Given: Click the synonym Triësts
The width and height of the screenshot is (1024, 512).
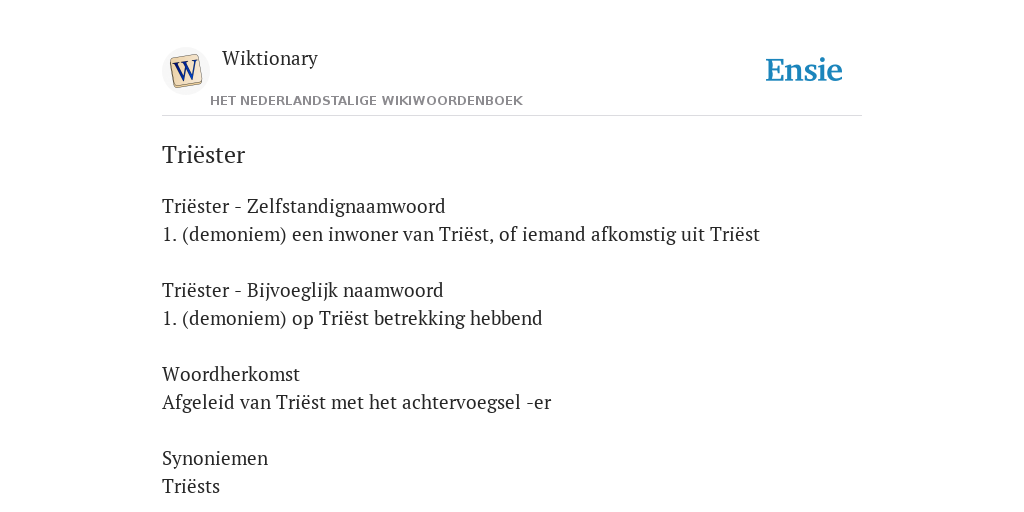Looking at the screenshot, I should pyautogui.click(x=191, y=487).
